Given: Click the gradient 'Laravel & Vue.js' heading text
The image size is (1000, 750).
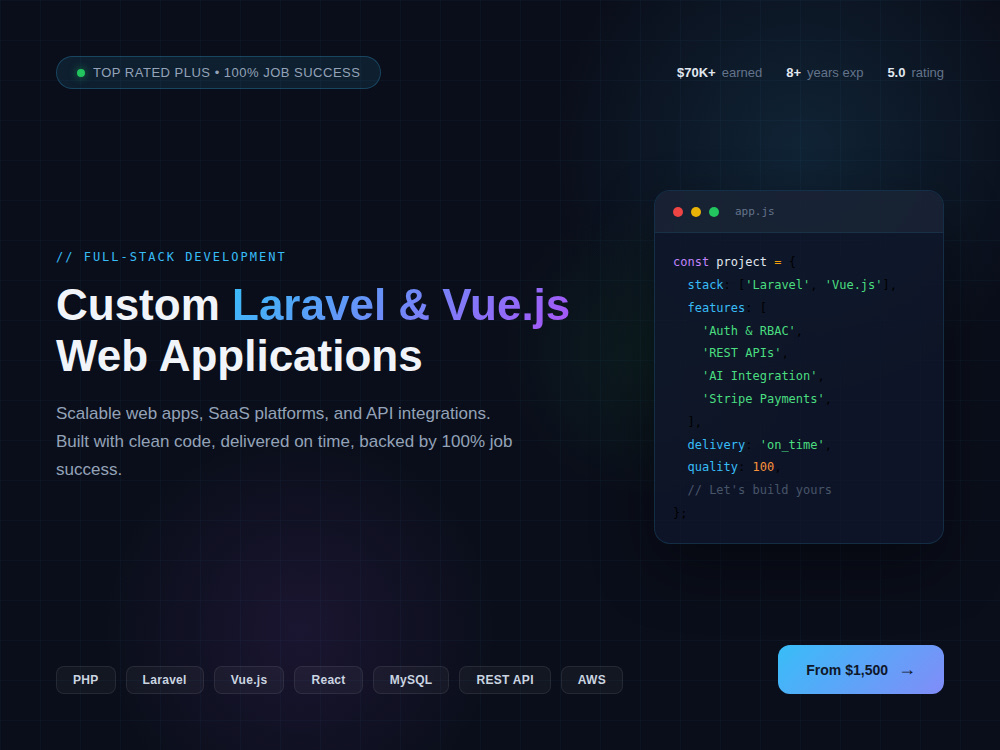Looking at the screenshot, I should pos(401,305).
